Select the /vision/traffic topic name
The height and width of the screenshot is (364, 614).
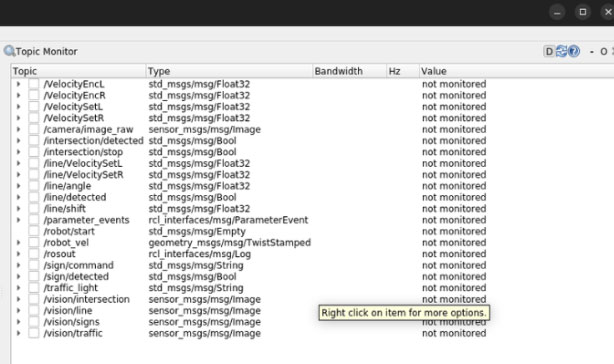point(73,333)
